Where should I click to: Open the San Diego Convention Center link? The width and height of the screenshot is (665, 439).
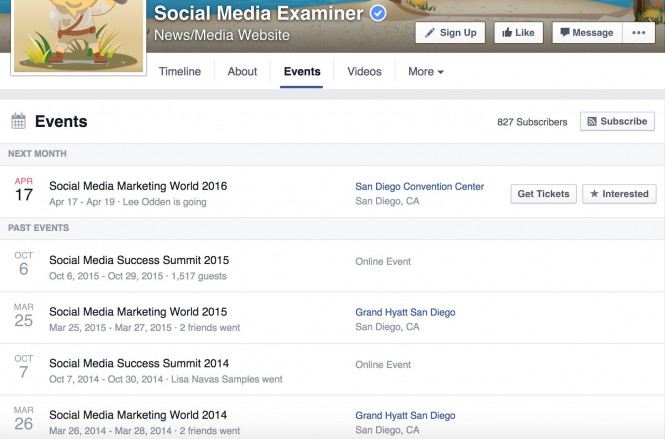419,187
